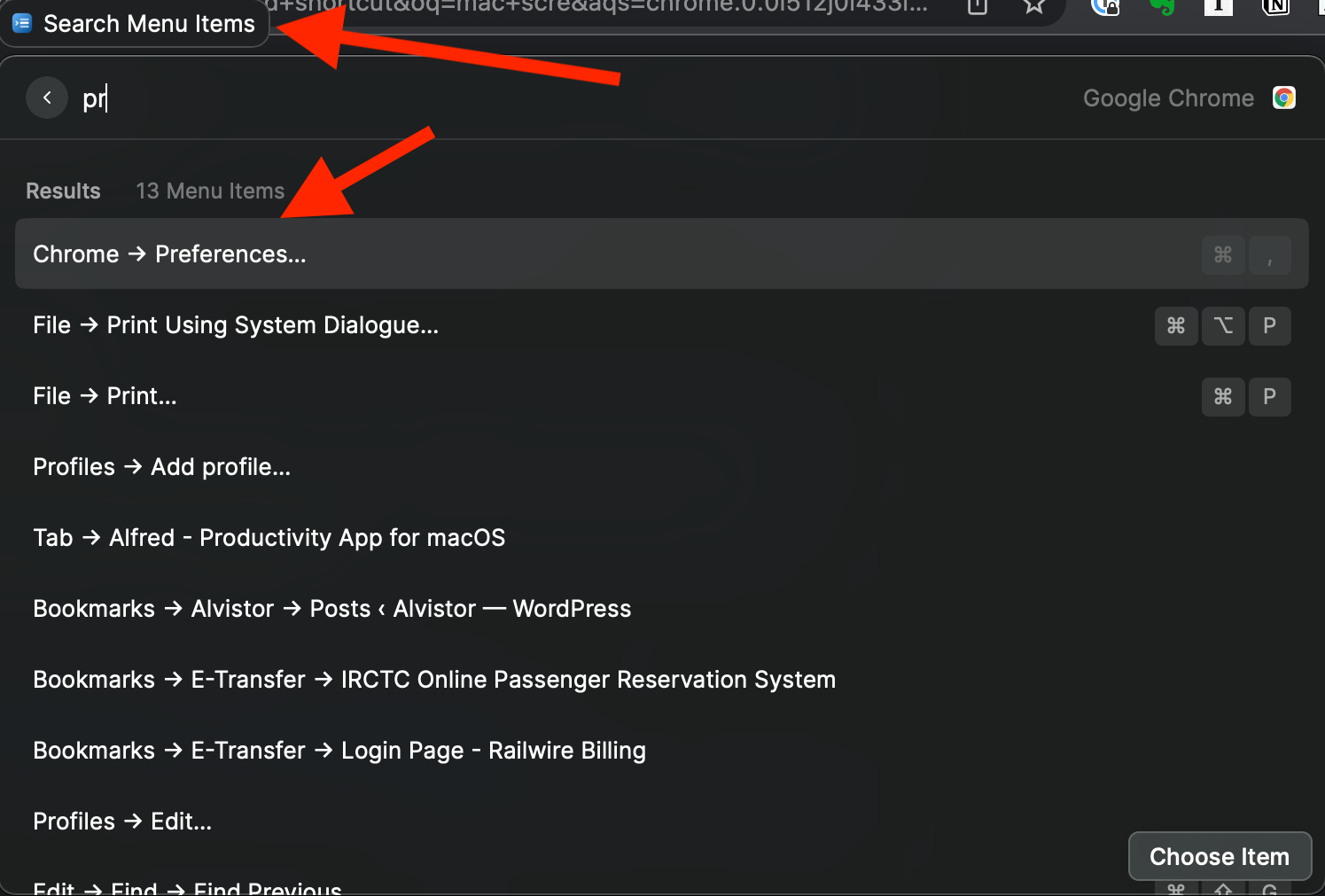Click Chrome address bar URL text
Screen dimensions: 1325x896
[x=597, y=7]
